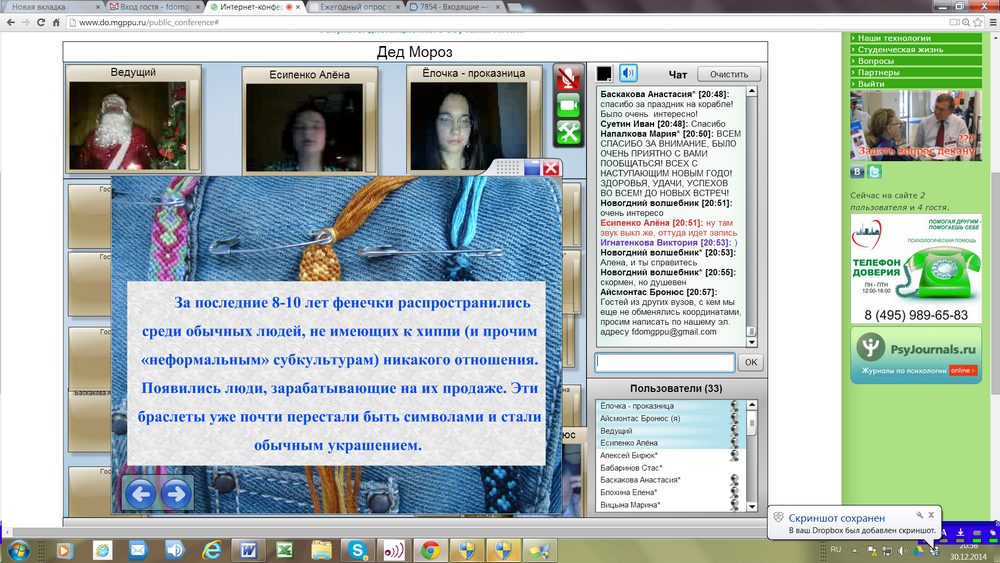The image size is (1000, 563).
Task: Select user Вицына Марина in users list
Action: coord(668,504)
